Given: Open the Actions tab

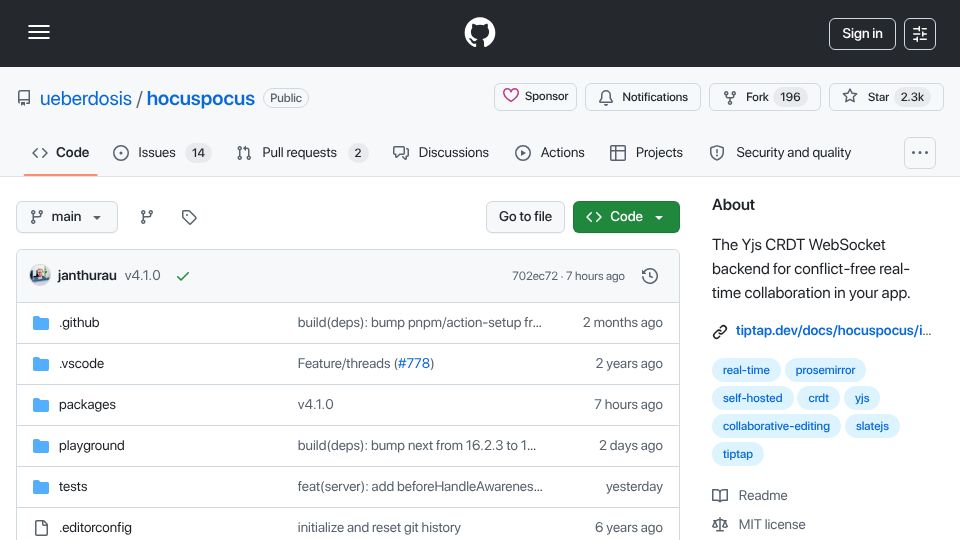Looking at the screenshot, I should (550, 152).
